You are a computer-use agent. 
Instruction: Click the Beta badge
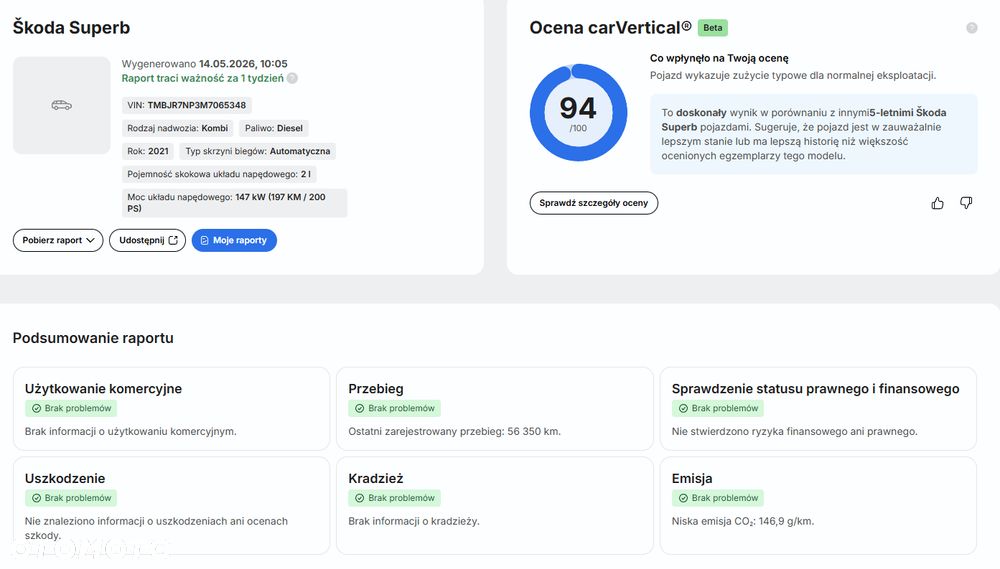pyautogui.click(x=712, y=28)
